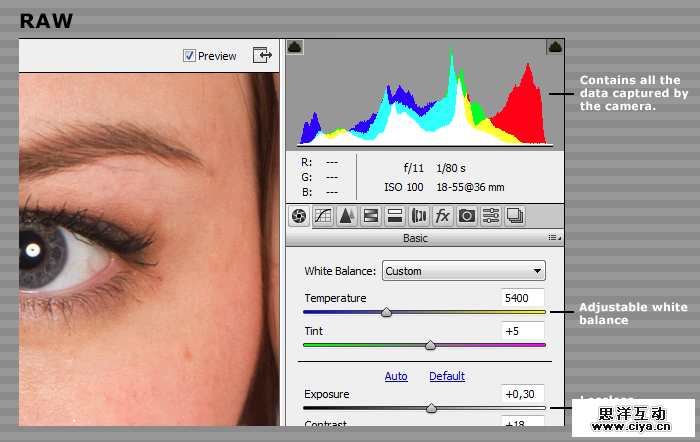Click the Tint value field
Image resolution: width=700 pixels, height=442 pixels.
pos(523,331)
